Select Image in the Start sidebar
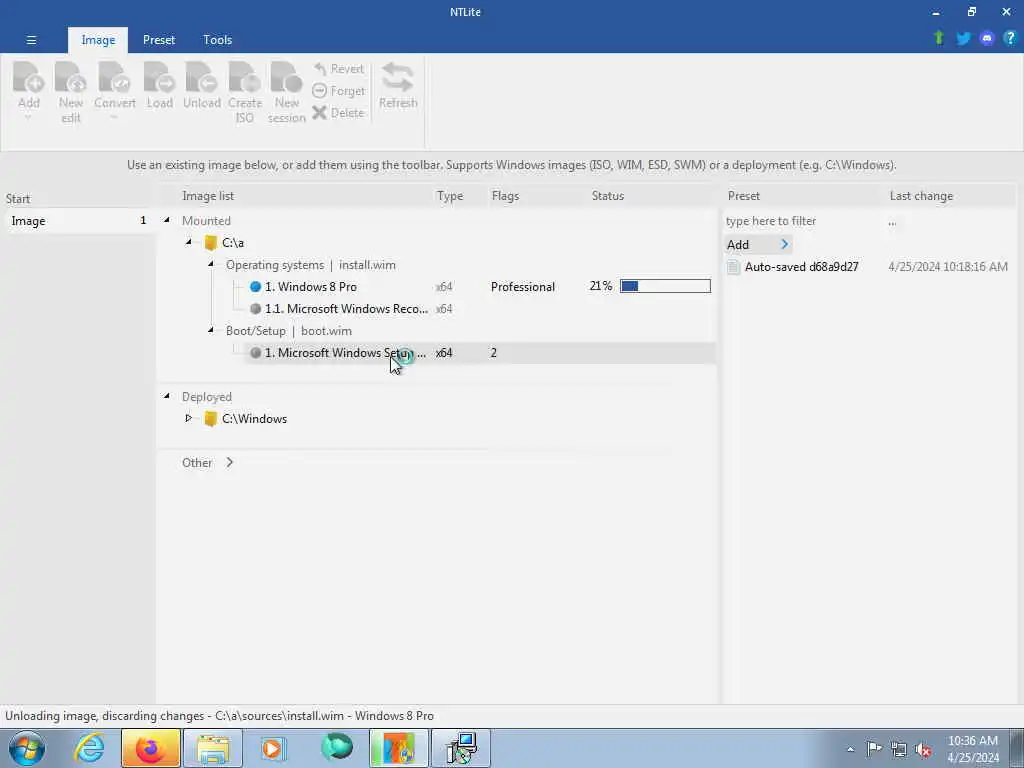Viewport: 1024px width, 768px height. (78, 221)
